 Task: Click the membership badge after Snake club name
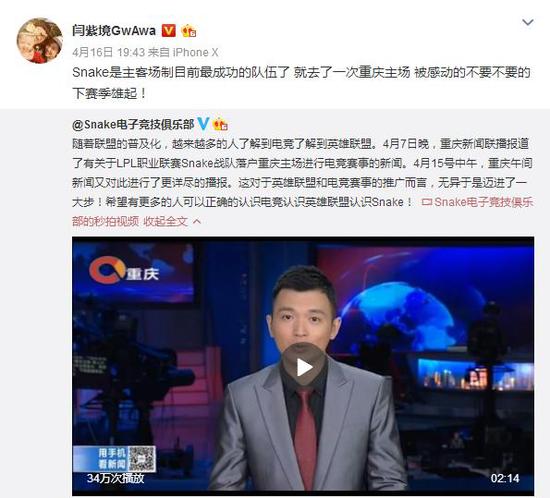(x=221, y=124)
